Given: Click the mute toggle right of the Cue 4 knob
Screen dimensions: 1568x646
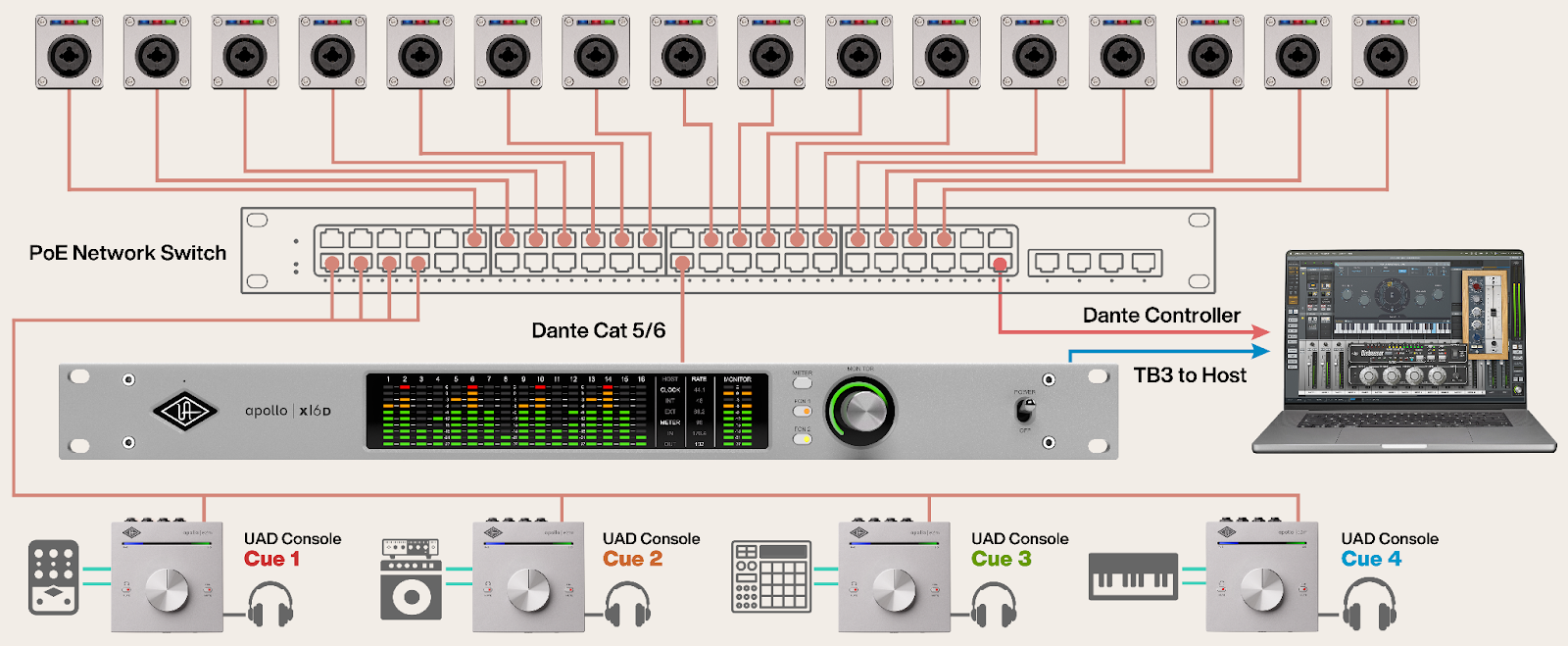Looking at the screenshot, I should pos(1303,589).
